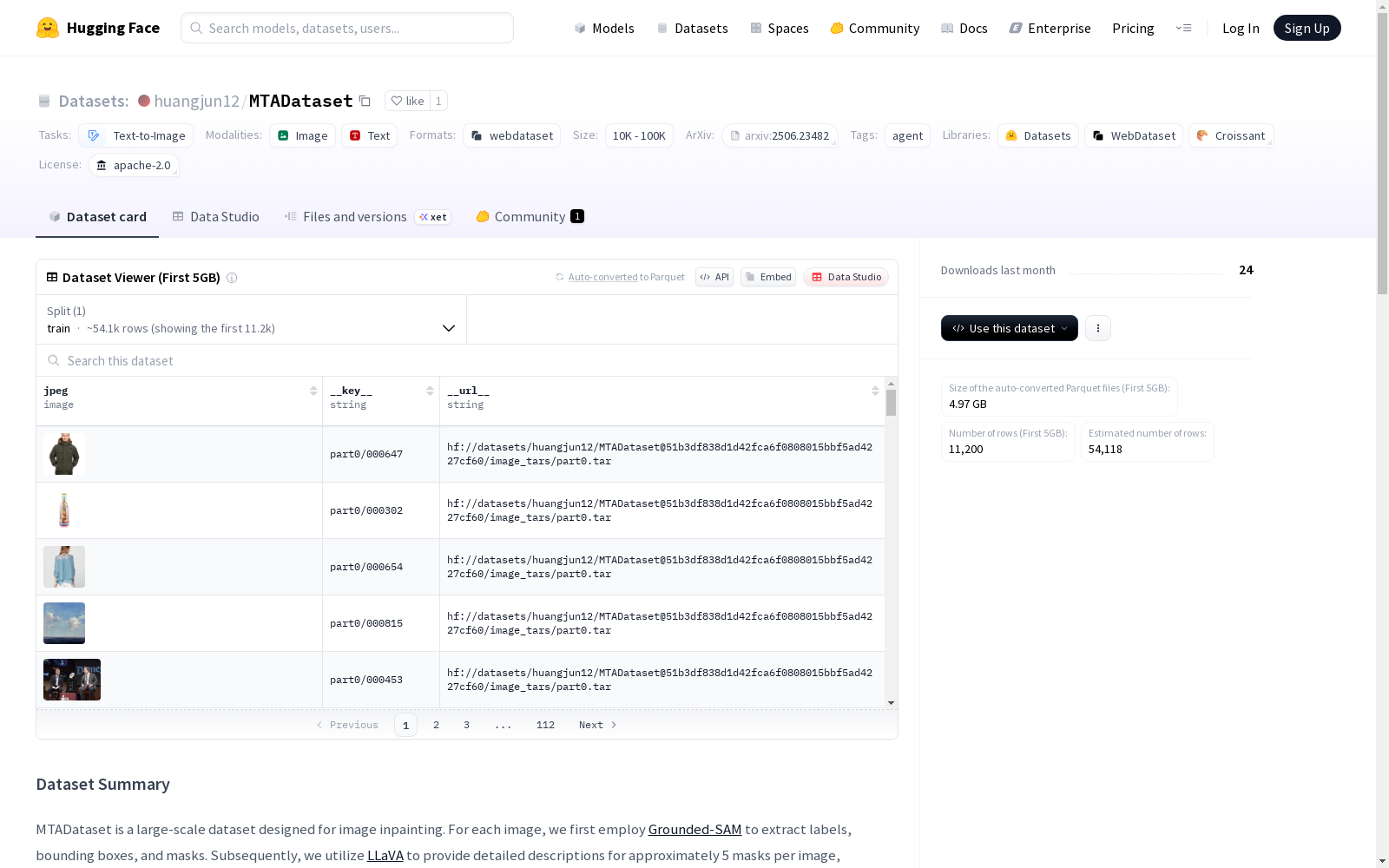This screenshot has width=1389, height=868.
Task: Click the huangjun12 avatar icon
Action: 144,101
